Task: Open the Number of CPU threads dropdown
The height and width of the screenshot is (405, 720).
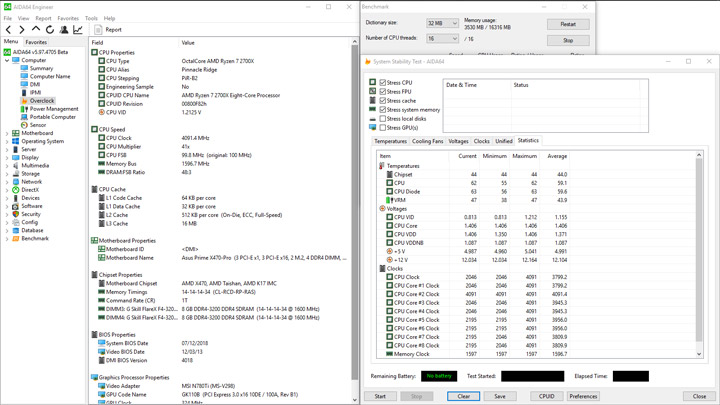Action: coord(442,39)
